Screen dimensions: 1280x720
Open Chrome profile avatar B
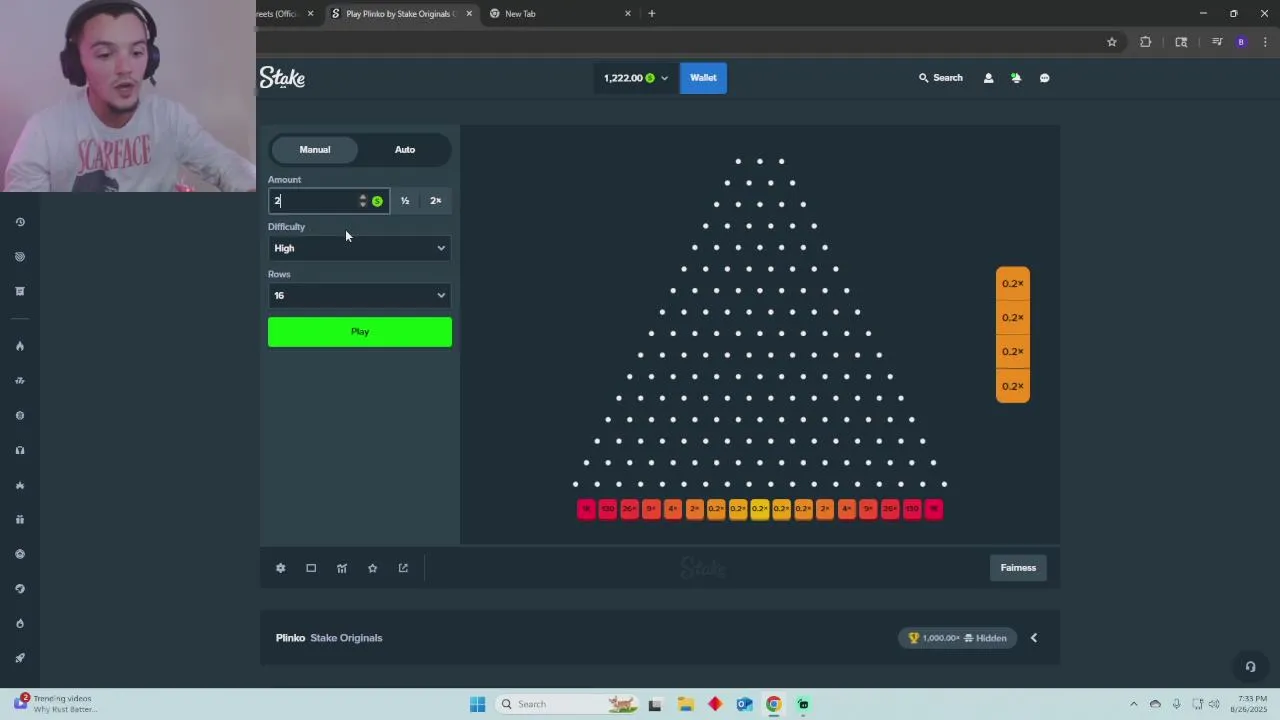pos(1241,42)
